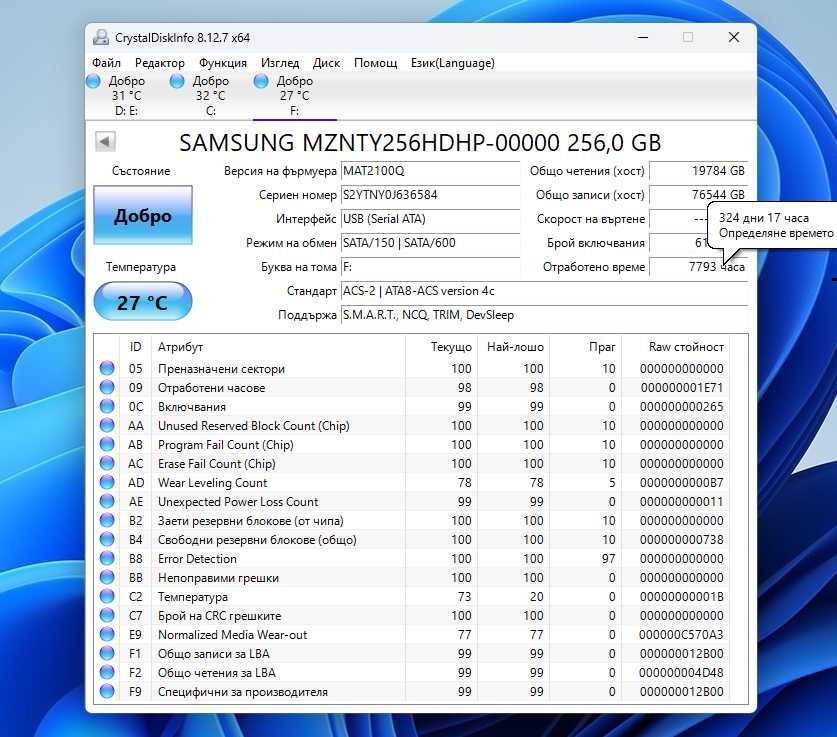837x737 pixels.
Task: Click raw value 000000C570A3
Action: 682,635
